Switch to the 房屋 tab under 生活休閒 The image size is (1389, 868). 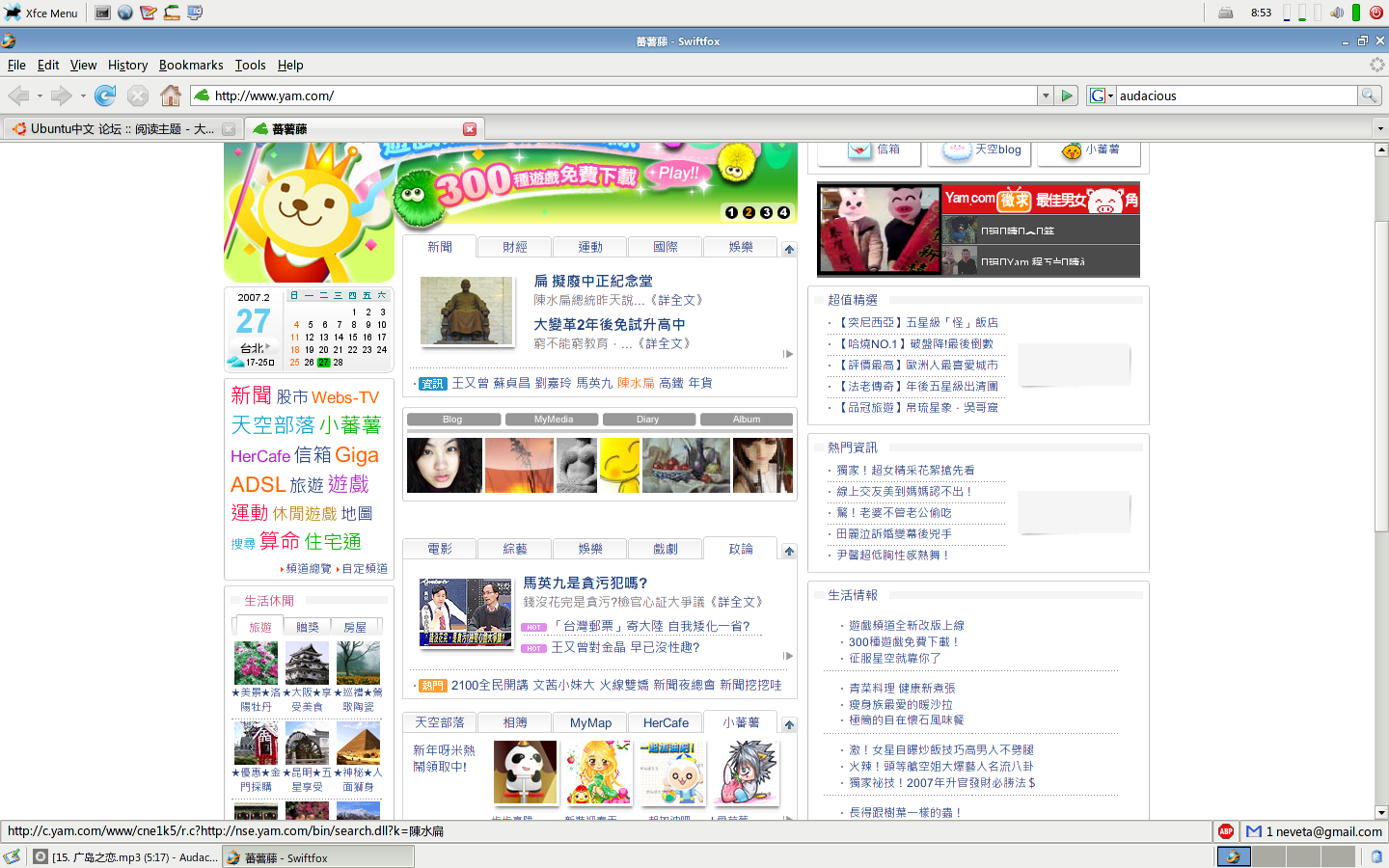(x=355, y=627)
